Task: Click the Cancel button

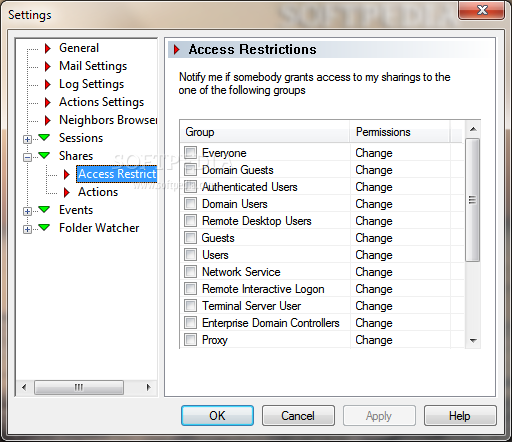Action: coord(298,416)
